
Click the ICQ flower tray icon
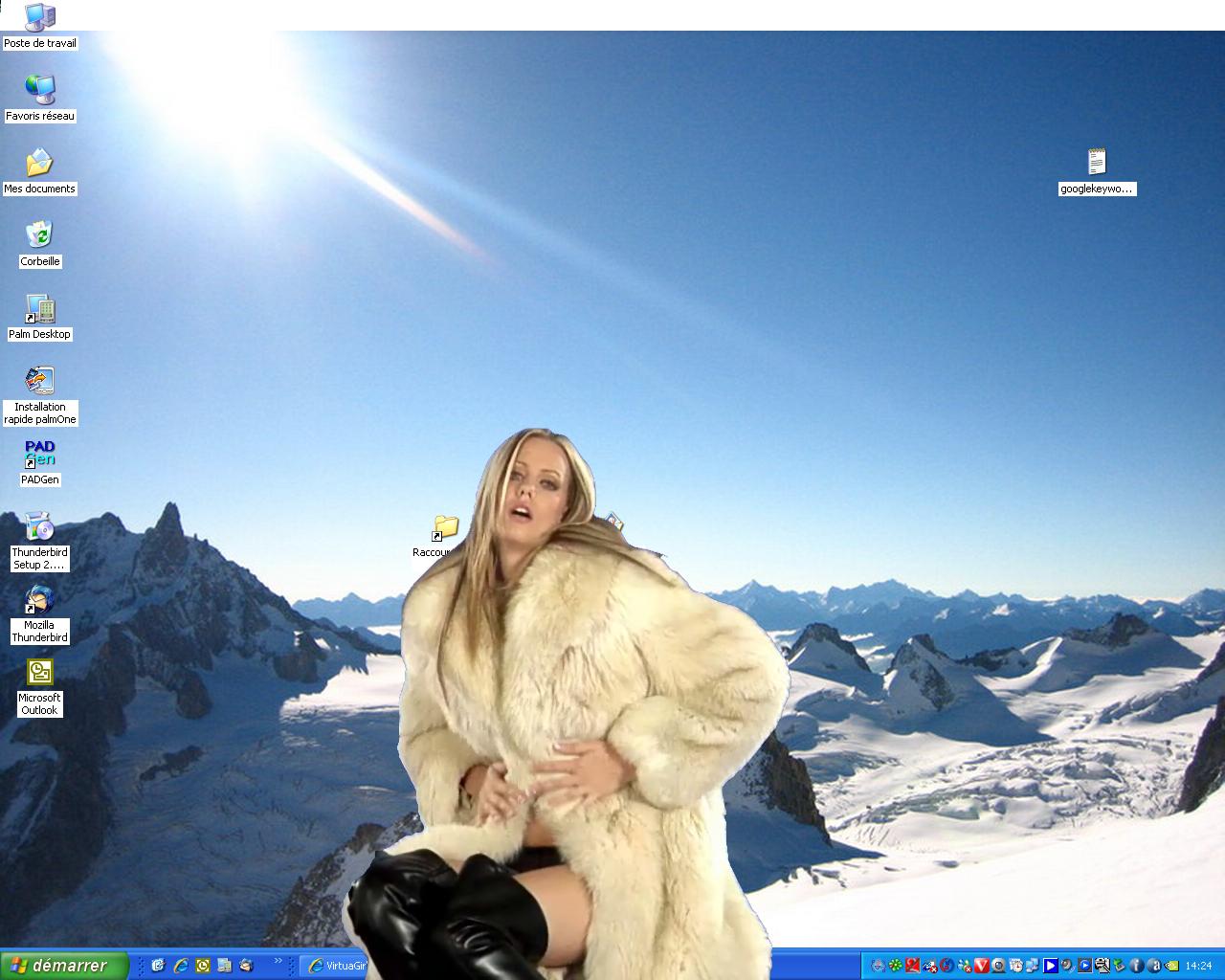click(895, 966)
